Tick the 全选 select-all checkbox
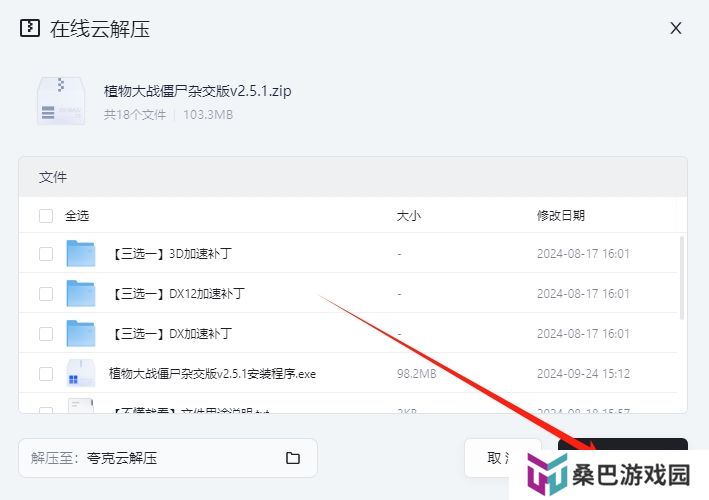The image size is (709, 500). coord(46,216)
